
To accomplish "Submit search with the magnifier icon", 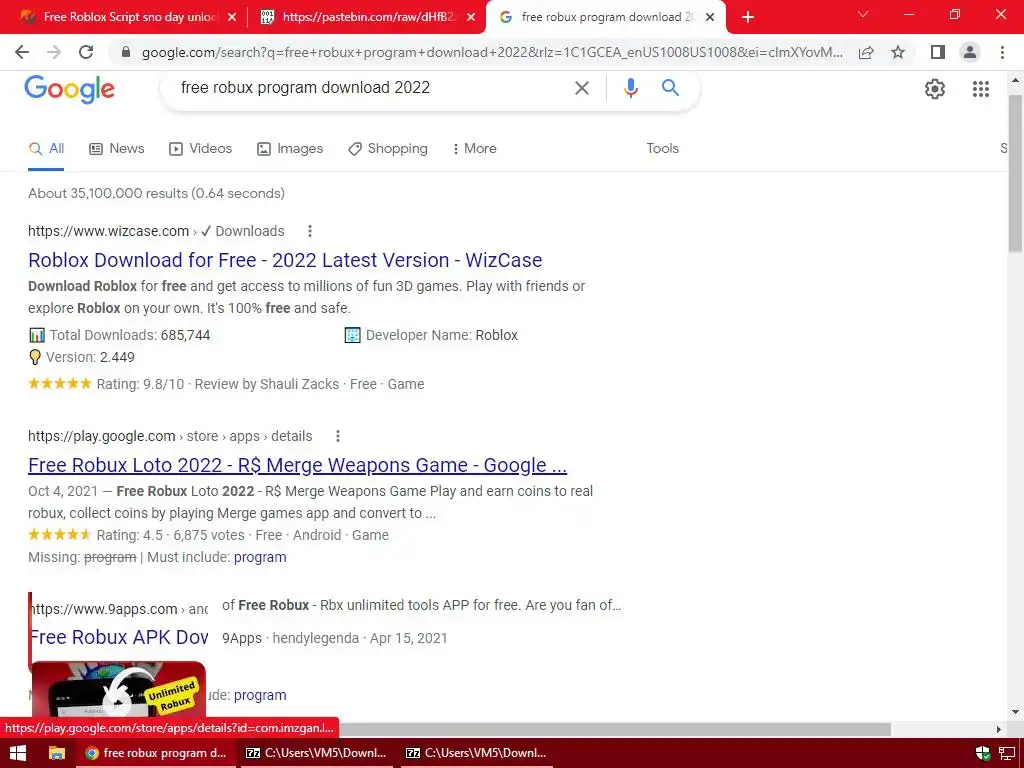I will [x=670, y=88].
